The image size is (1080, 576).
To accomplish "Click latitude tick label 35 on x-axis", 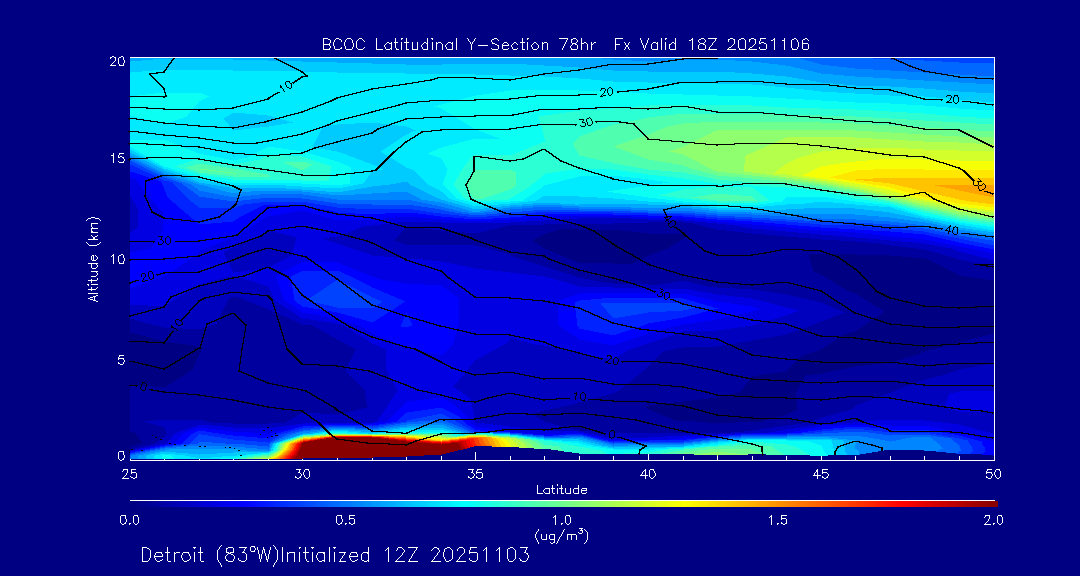I will tap(475, 473).
